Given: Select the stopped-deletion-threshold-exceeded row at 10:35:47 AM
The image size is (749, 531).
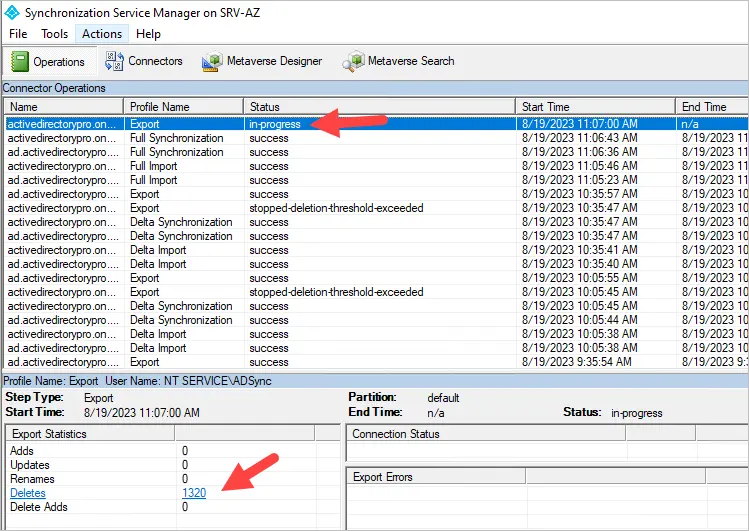Looking at the screenshot, I should click(x=376, y=208).
